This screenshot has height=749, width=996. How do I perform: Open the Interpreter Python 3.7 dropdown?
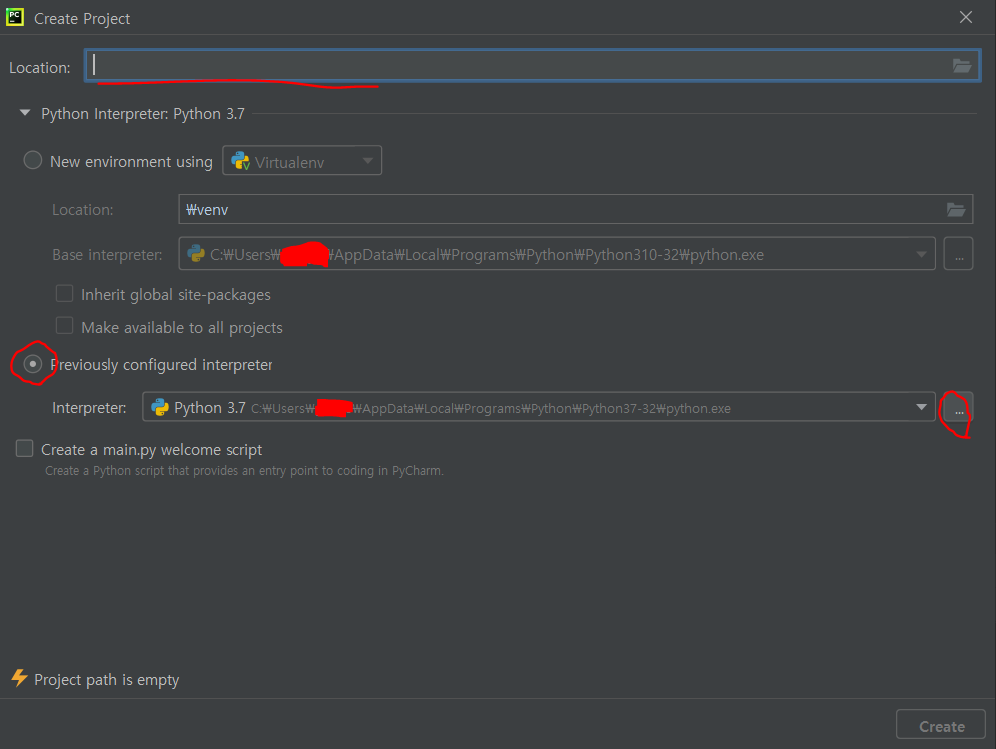(539, 407)
